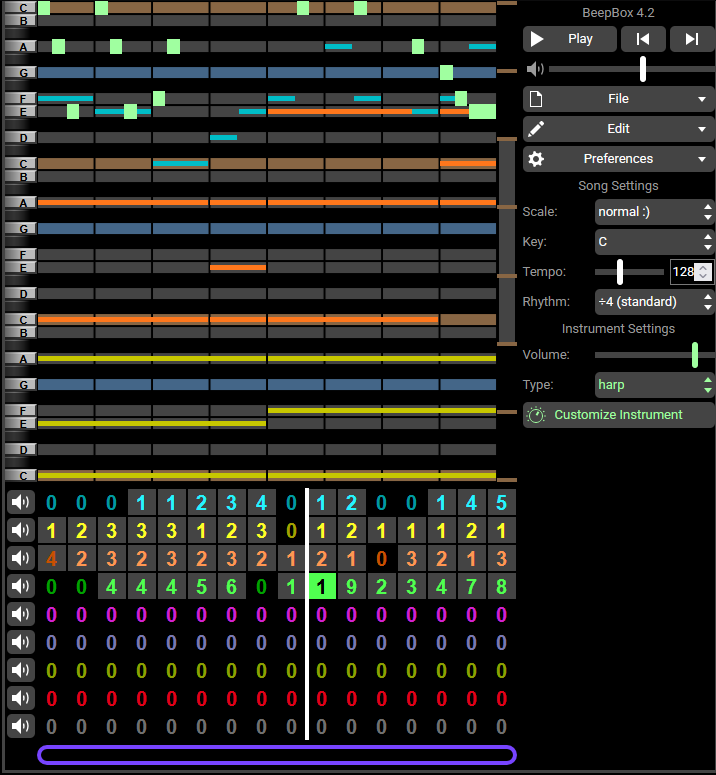This screenshot has height=775, width=716.
Task: Click the page icon on the File menu
Action: coord(536,99)
